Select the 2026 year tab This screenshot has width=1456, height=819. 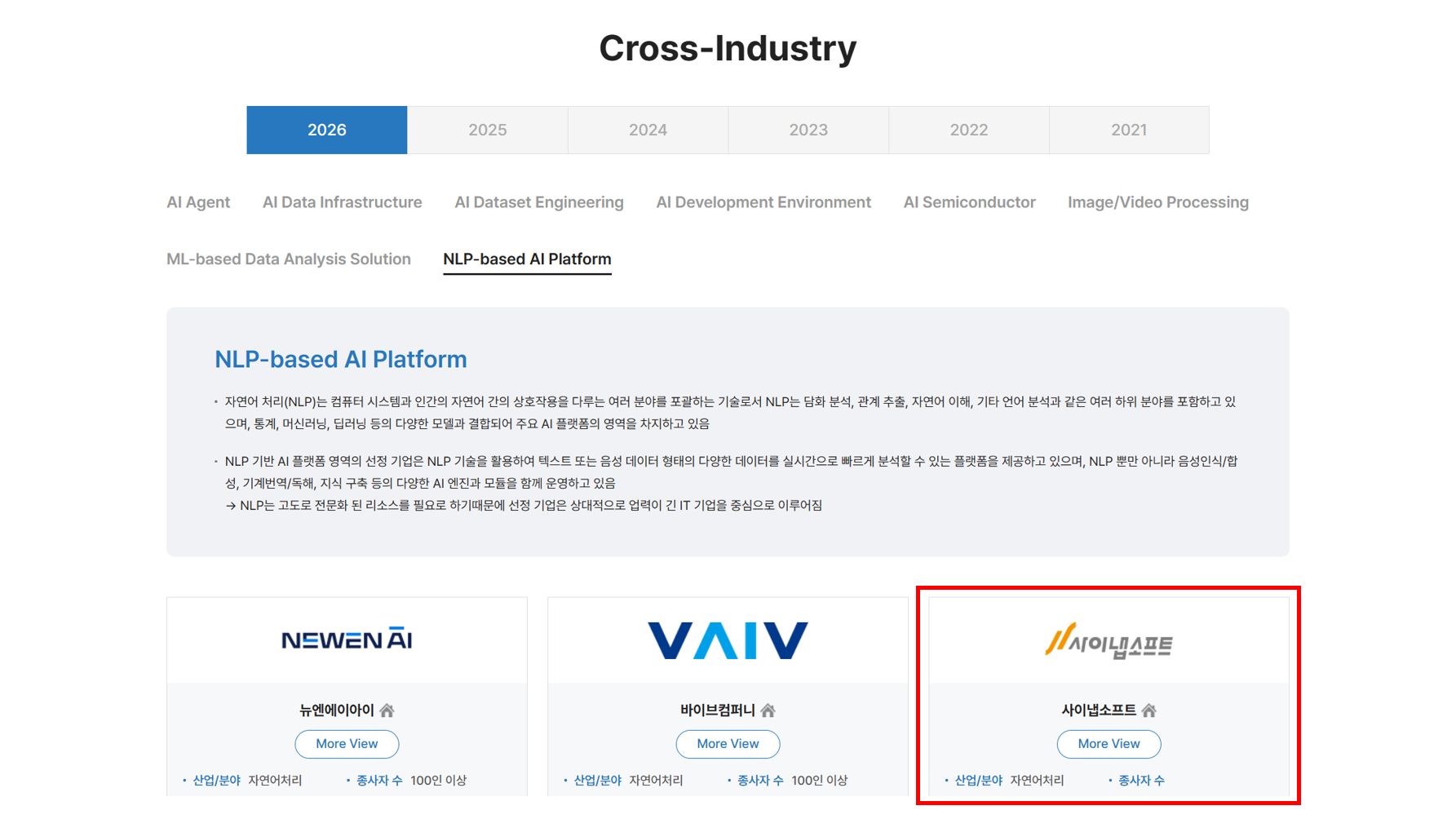coord(326,130)
